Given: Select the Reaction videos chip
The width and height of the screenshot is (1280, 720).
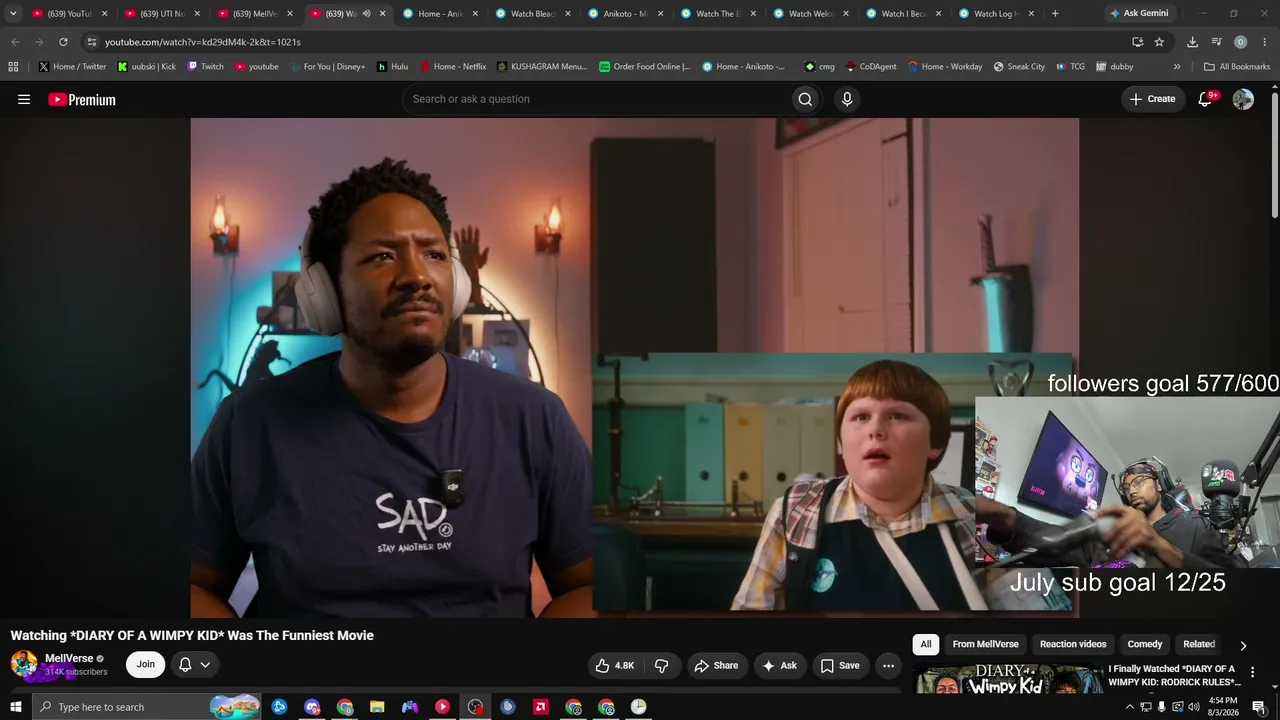Looking at the screenshot, I should (1073, 645).
